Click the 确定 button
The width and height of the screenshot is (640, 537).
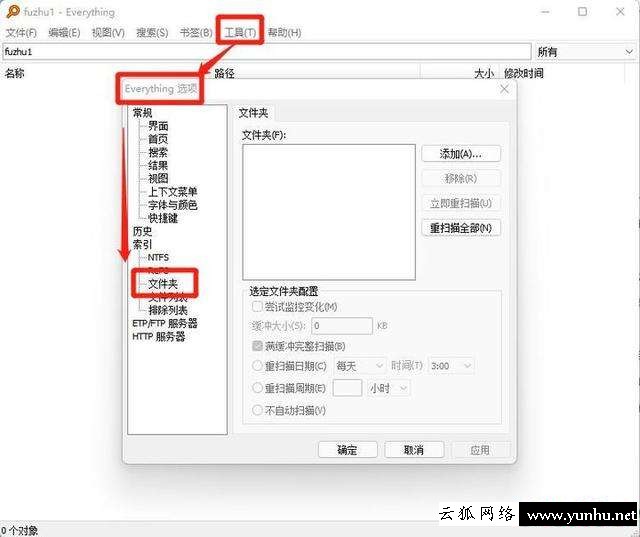tap(347, 450)
